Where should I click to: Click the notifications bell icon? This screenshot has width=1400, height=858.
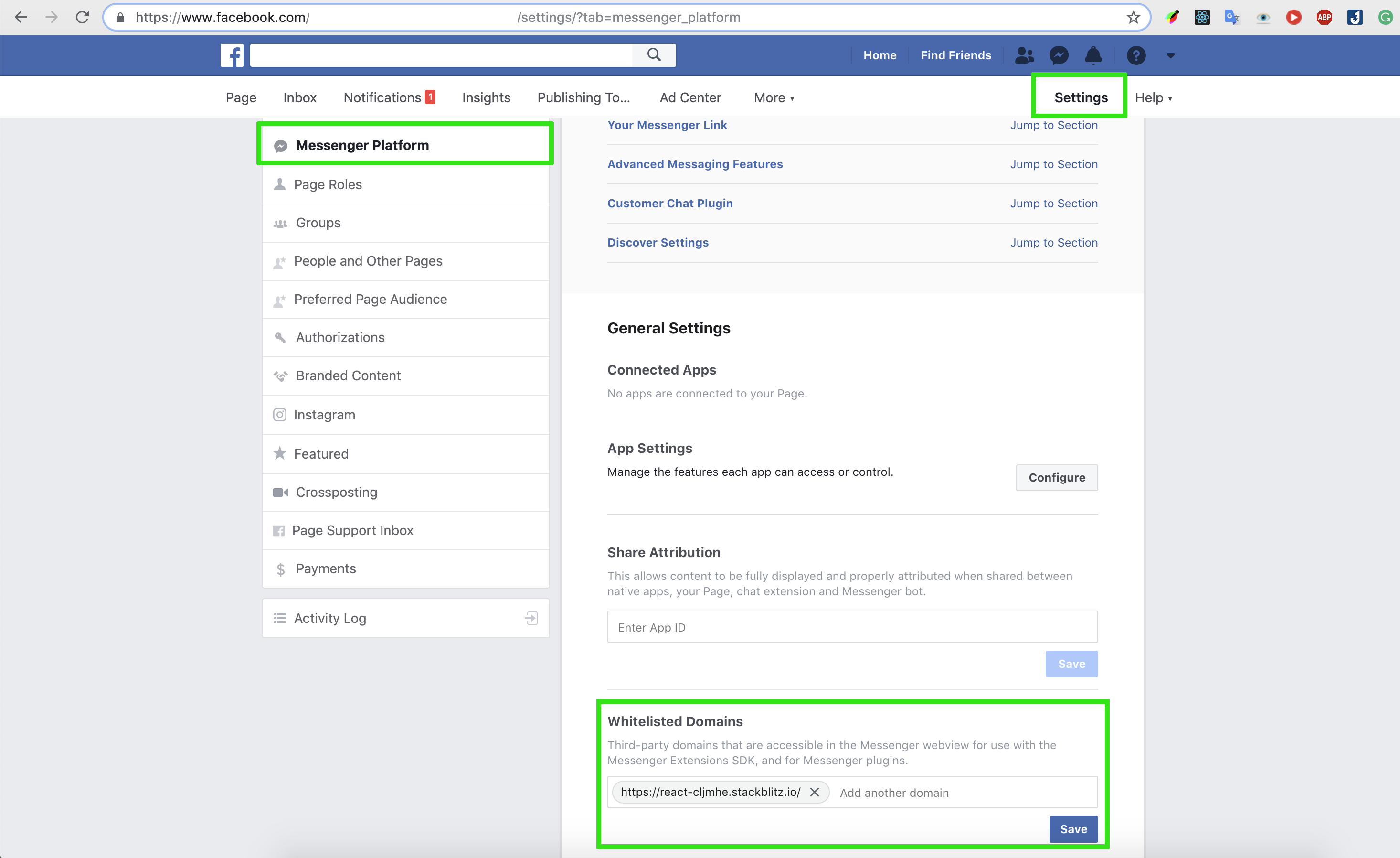(1093, 55)
